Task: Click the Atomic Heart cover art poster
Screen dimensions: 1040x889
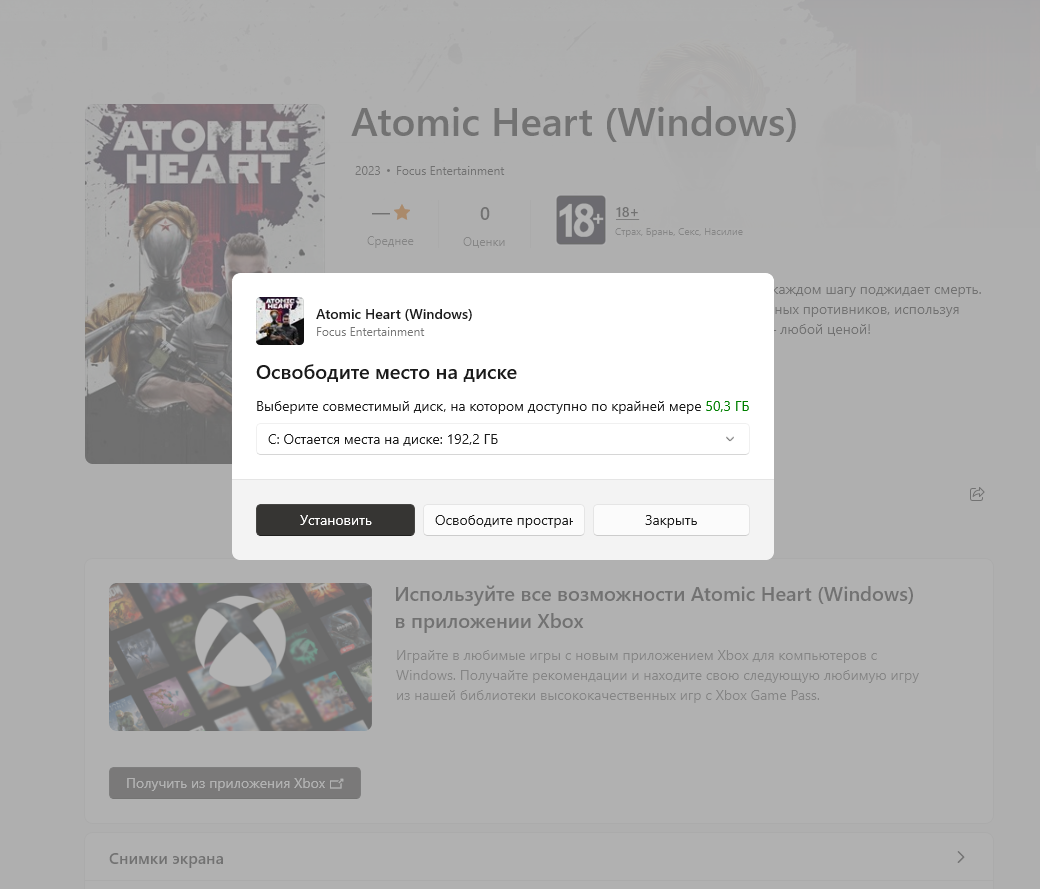Action: pyautogui.click(x=205, y=283)
